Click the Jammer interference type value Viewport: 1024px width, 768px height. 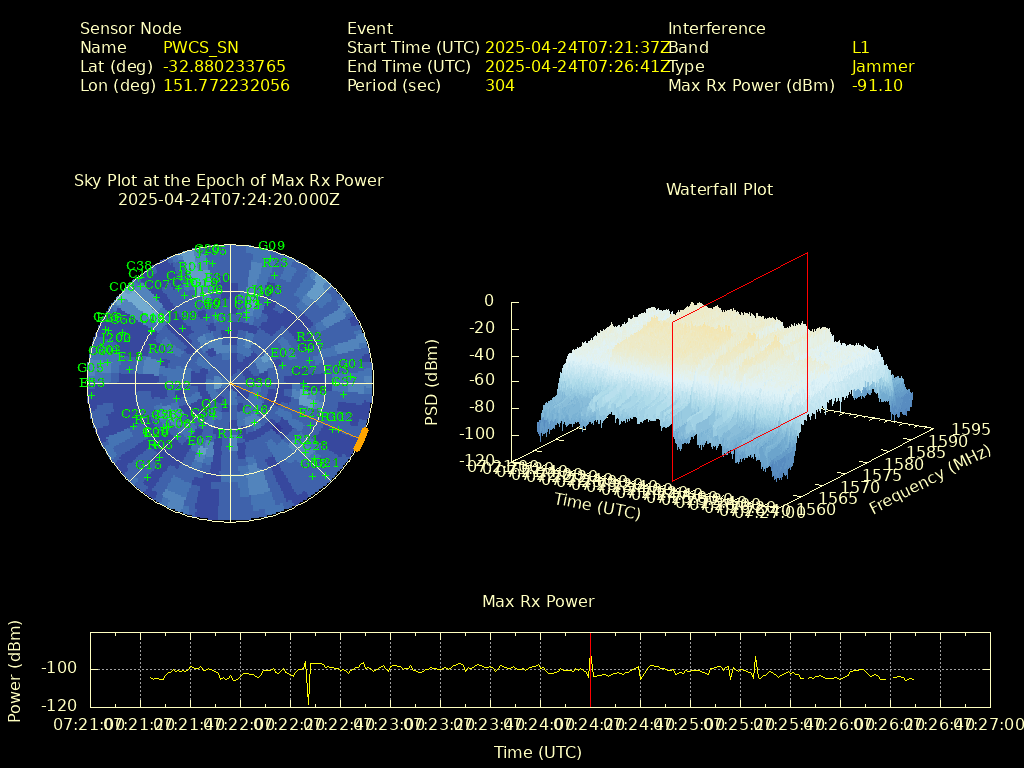click(x=883, y=67)
